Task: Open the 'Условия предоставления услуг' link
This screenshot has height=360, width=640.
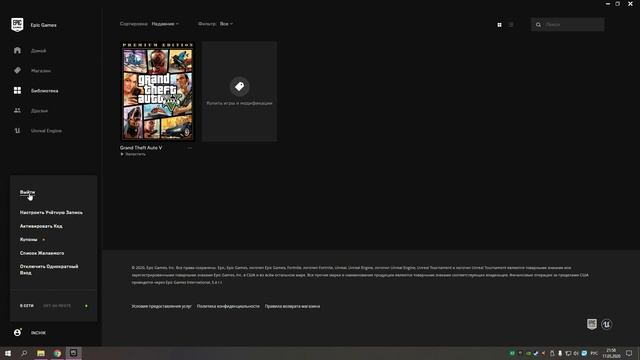Action: pyautogui.click(x=161, y=306)
